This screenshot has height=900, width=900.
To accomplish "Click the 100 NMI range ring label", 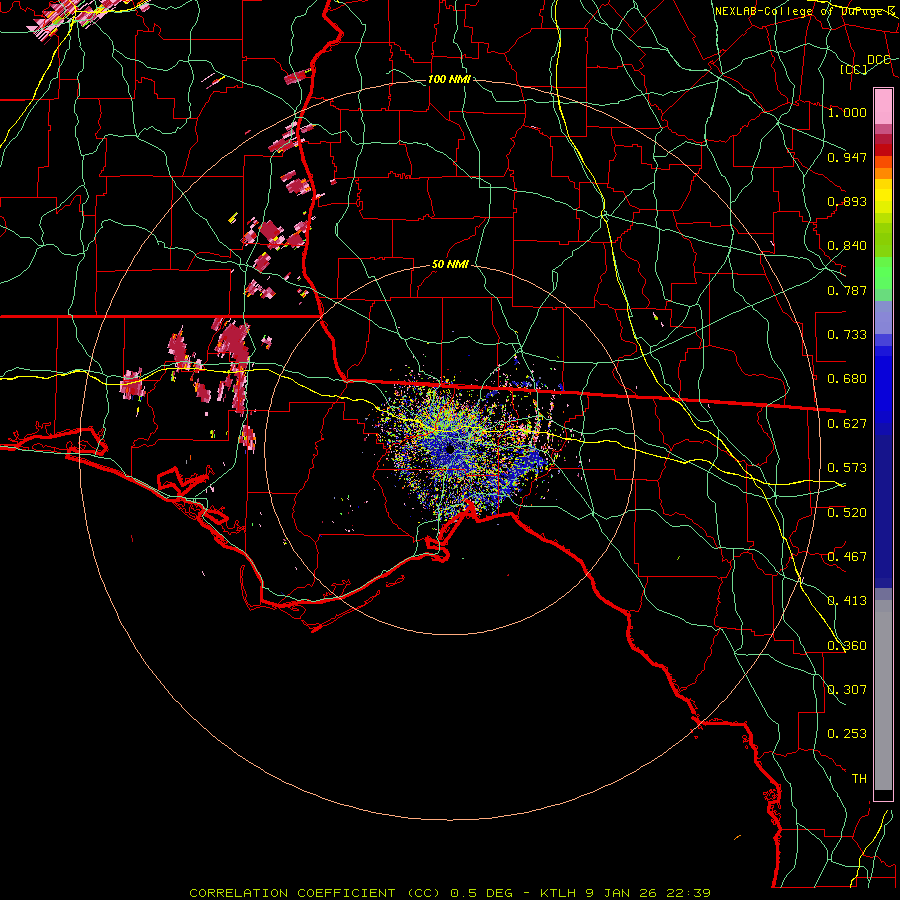I will 449,79.
